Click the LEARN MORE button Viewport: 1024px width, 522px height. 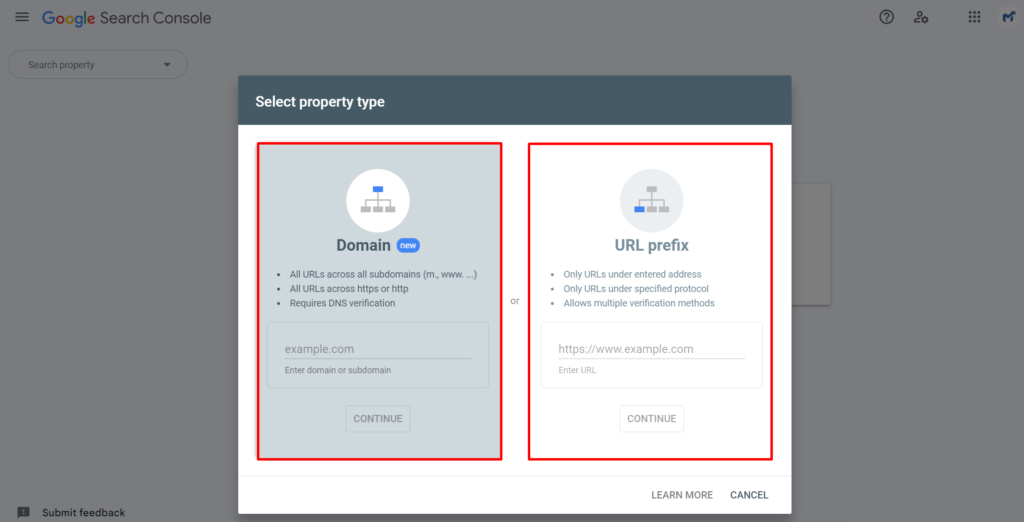(682, 495)
